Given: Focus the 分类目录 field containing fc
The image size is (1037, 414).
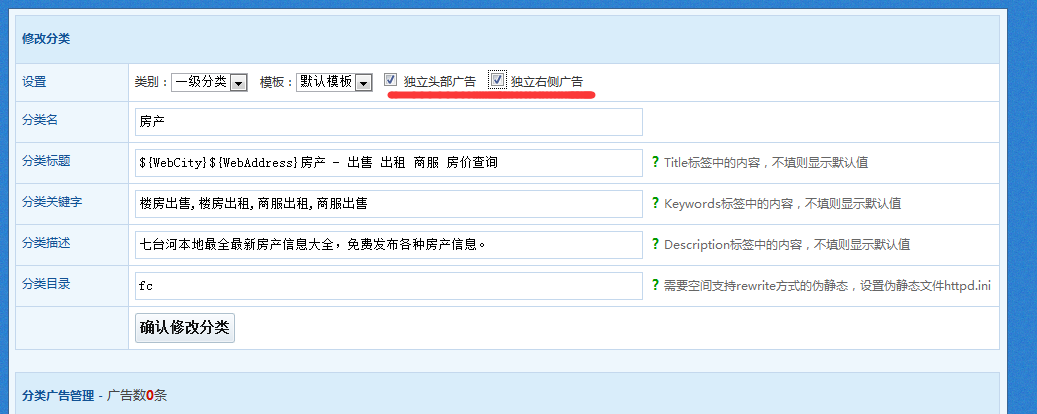Looking at the screenshot, I should pos(388,286).
